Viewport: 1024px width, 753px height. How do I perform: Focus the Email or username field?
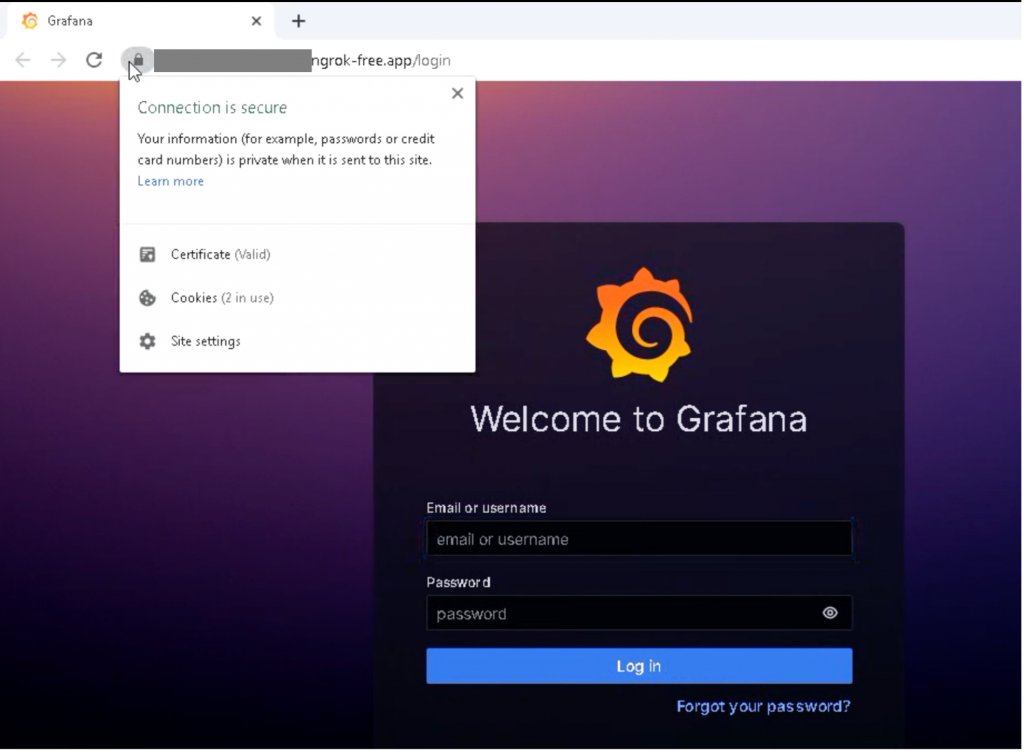pyautogui.click(x=639, y=539)
